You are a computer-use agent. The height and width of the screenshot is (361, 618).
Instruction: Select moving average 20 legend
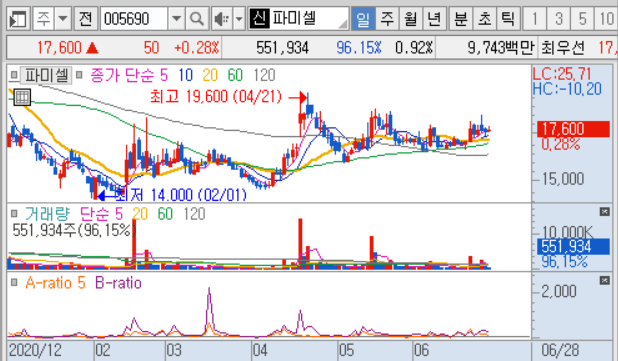[x=210, y=75]
